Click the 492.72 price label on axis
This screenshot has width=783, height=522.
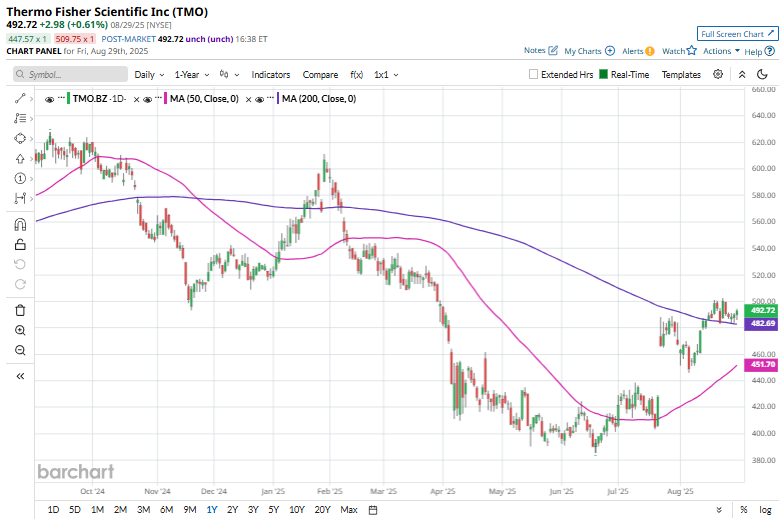click(761, 310)
